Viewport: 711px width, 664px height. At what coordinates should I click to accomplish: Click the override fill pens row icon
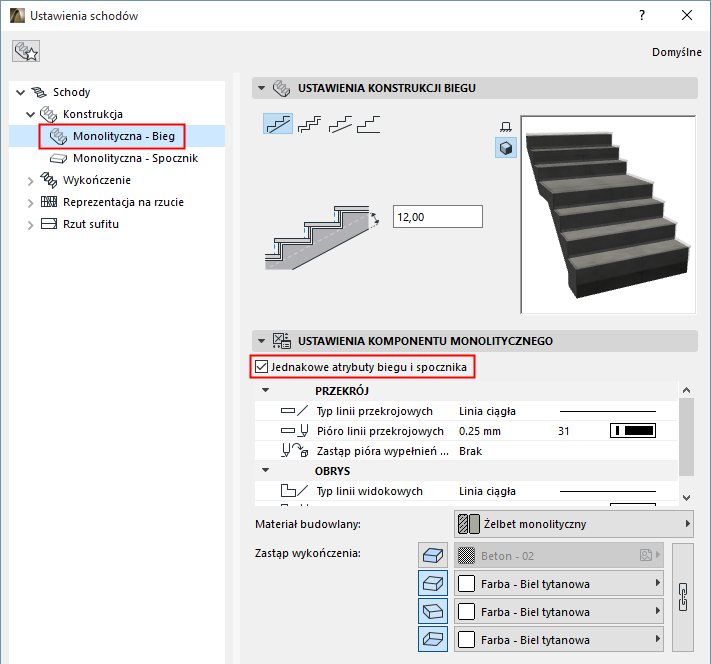(x=294, y=451)
